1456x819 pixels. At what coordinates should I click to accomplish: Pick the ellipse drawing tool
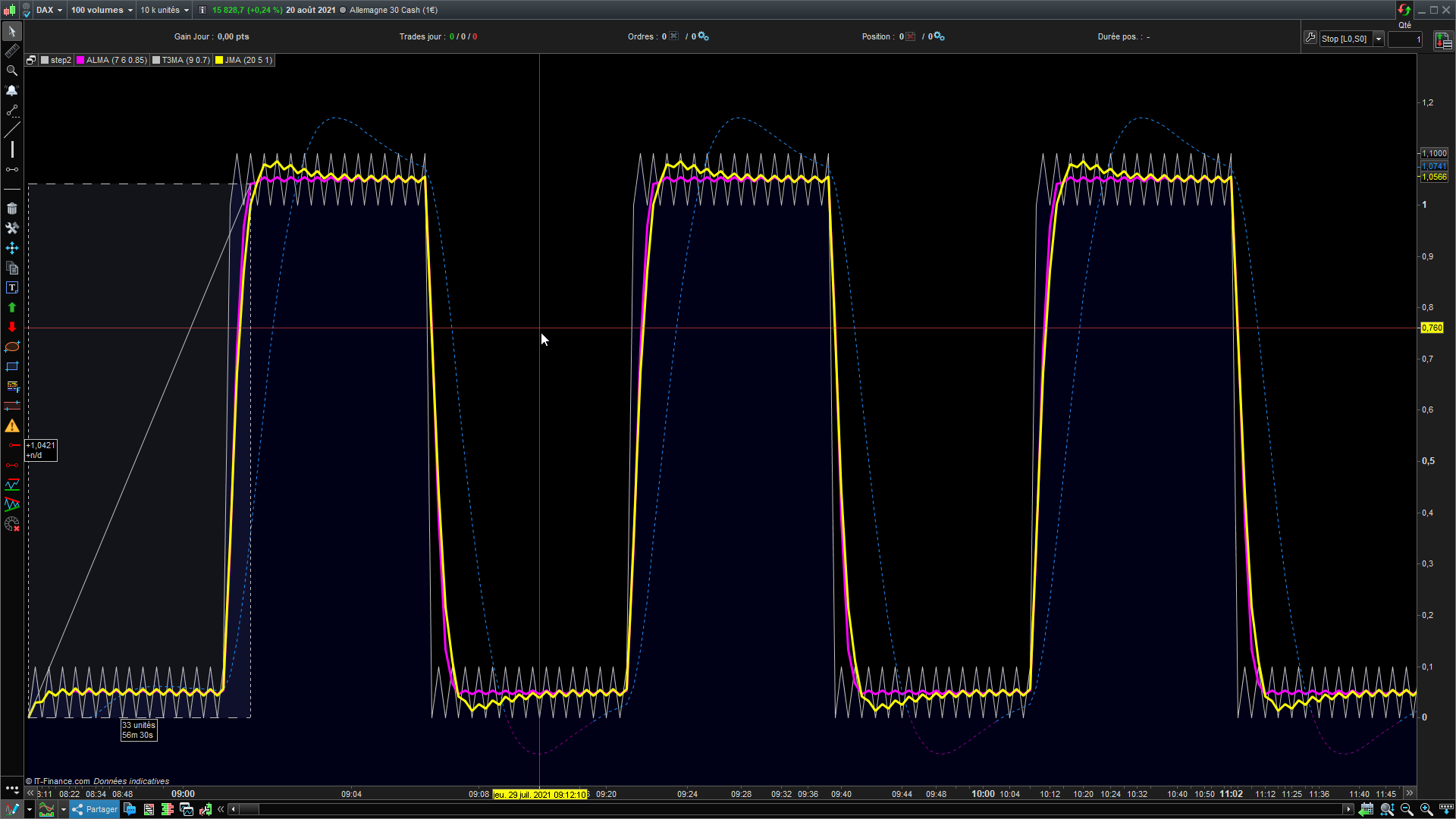click(12, 347)
